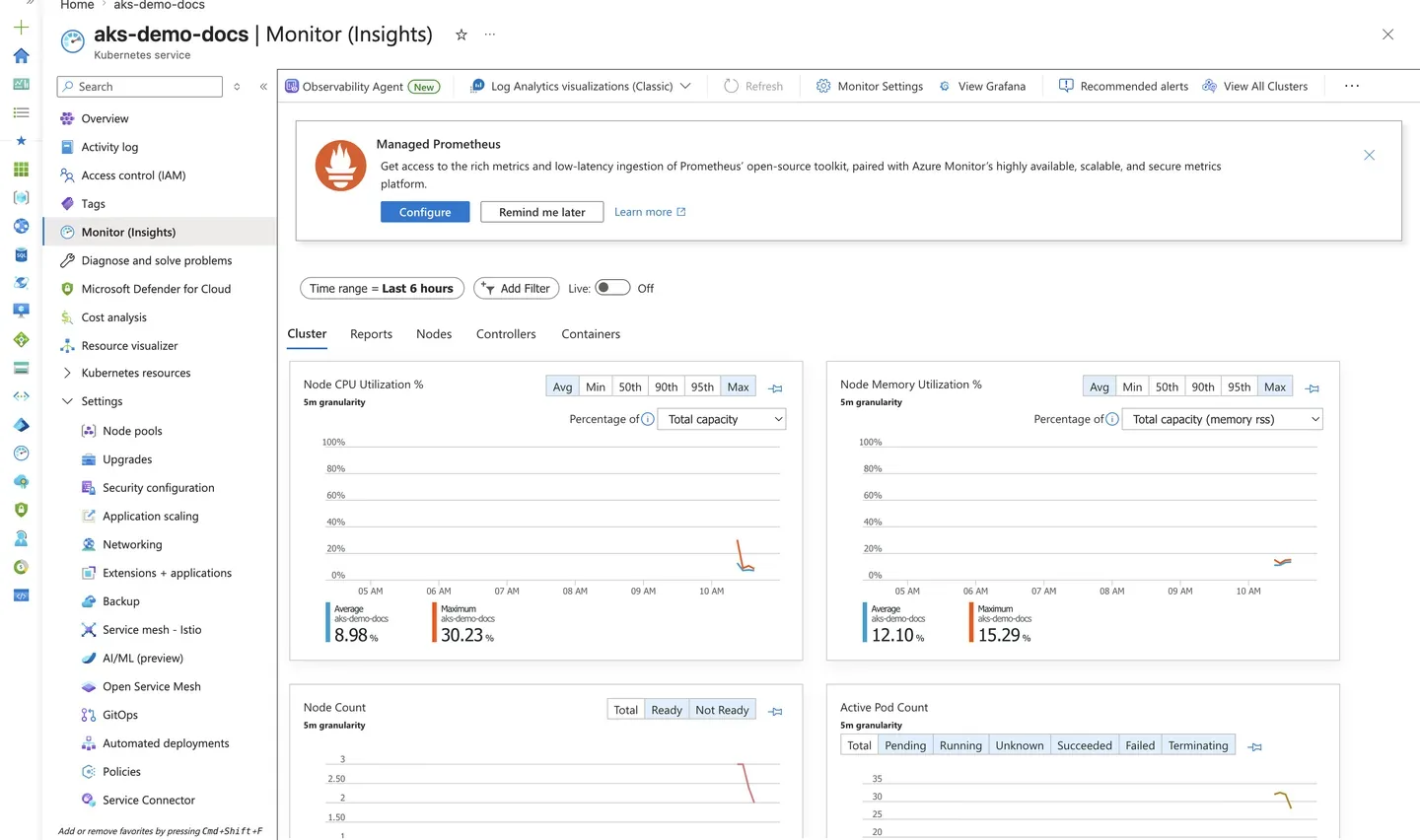Turn on the Live data toggle

(612, 288)
